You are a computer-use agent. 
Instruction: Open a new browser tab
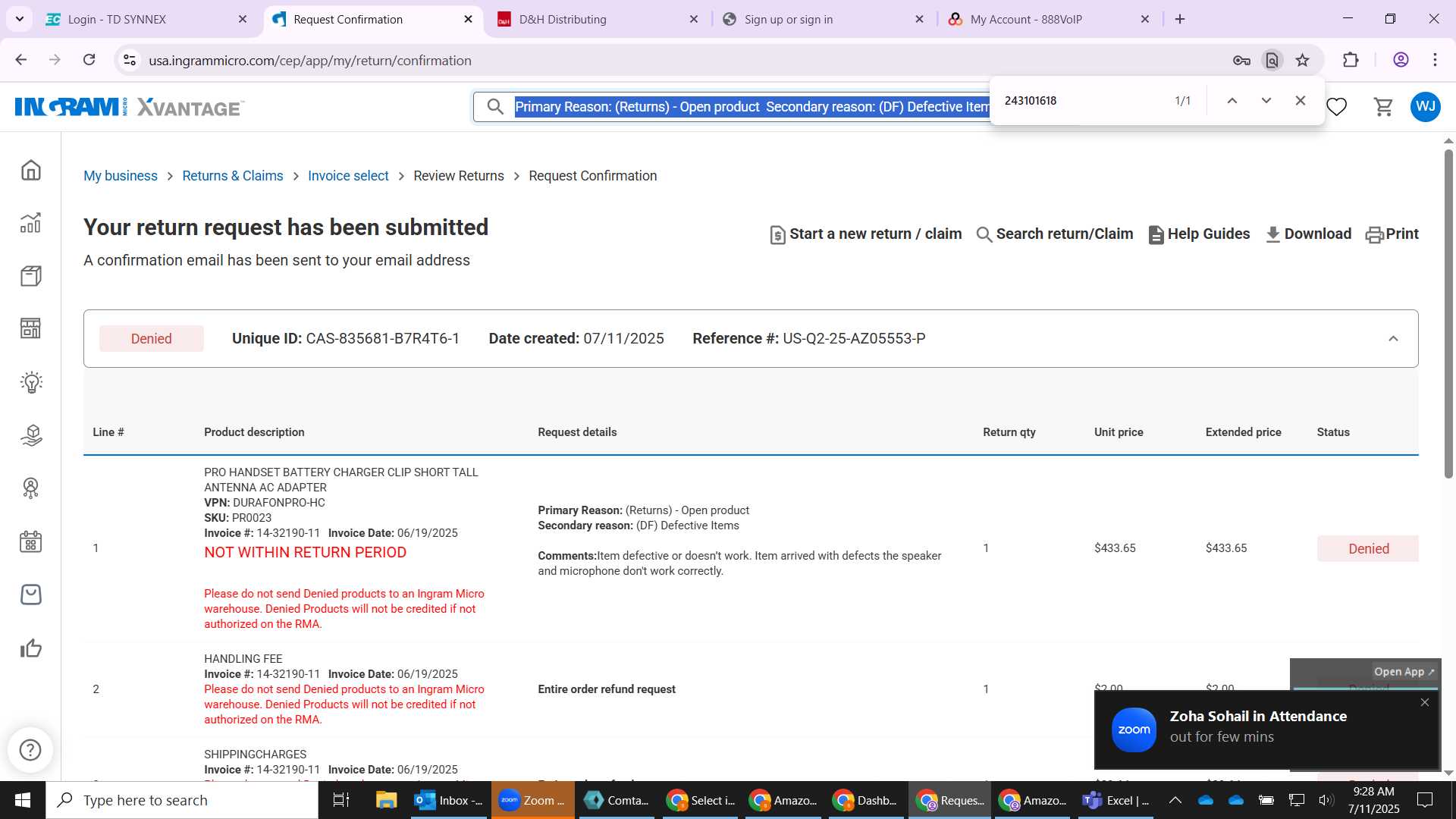pyautogui.click(x=1180, y=20)
